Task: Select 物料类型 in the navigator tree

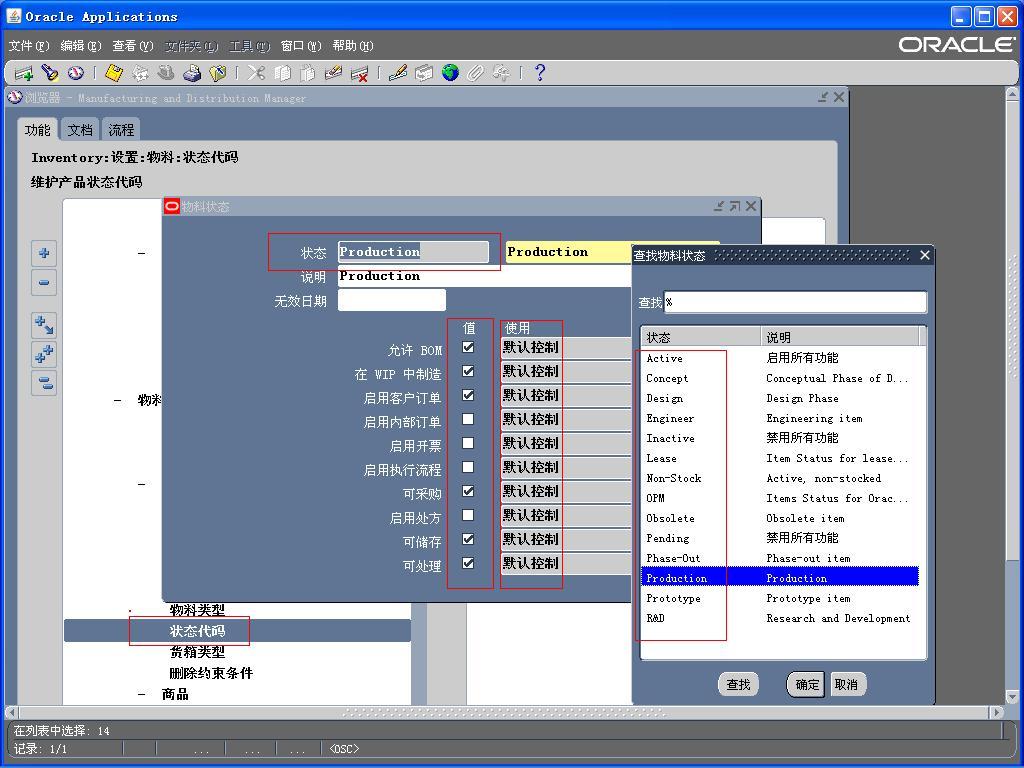Action: pyautogui.click(x=197, y=610)
